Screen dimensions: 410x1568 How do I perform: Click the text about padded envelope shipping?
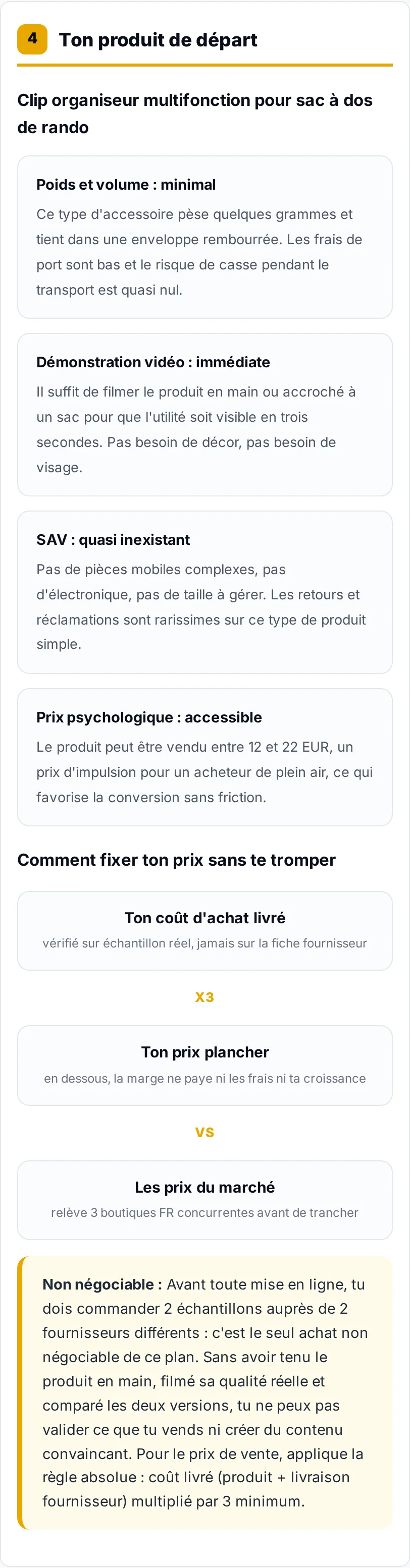[x=199, y=252]
